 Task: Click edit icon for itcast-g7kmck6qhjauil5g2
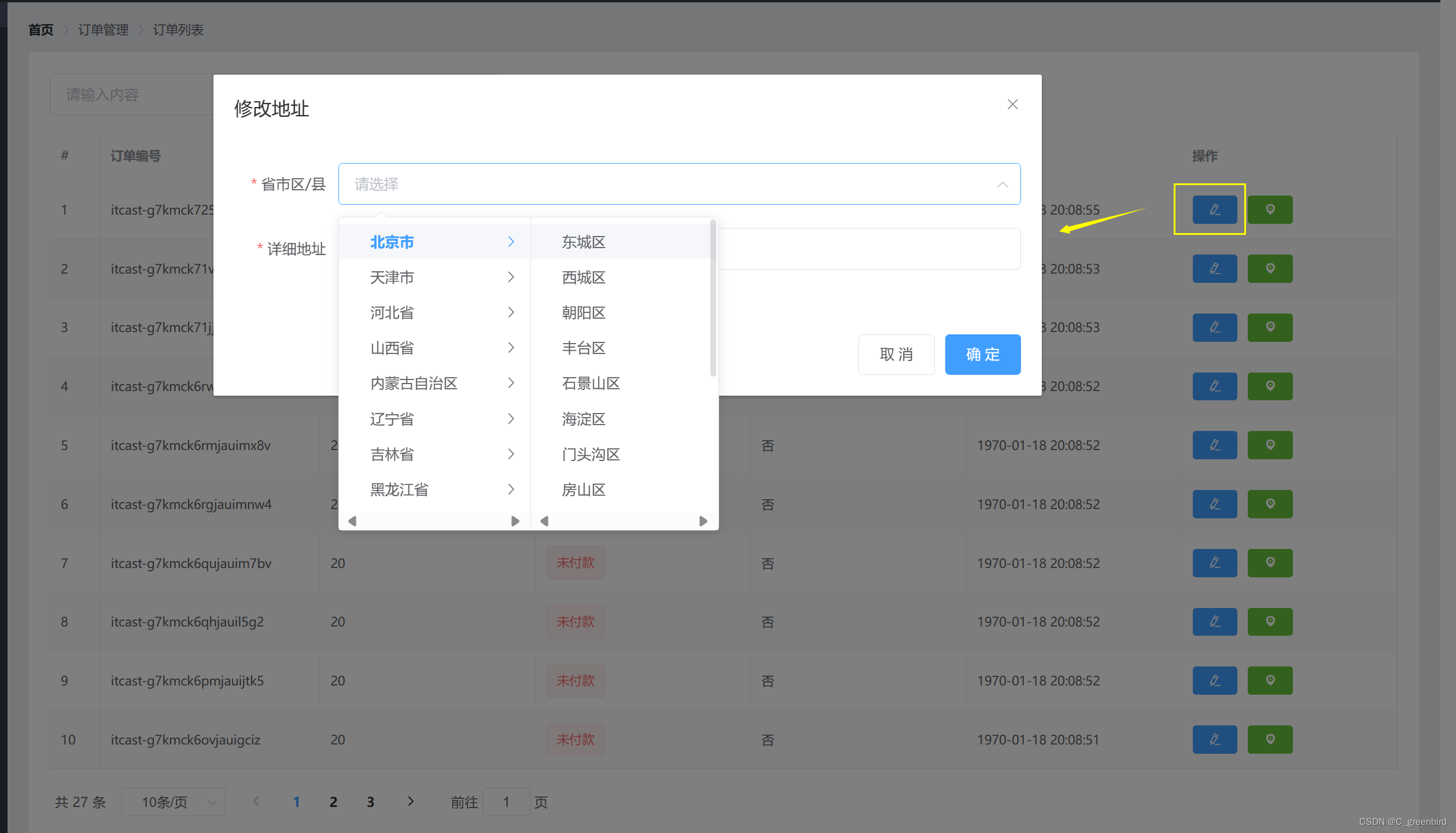point(1214,622)
